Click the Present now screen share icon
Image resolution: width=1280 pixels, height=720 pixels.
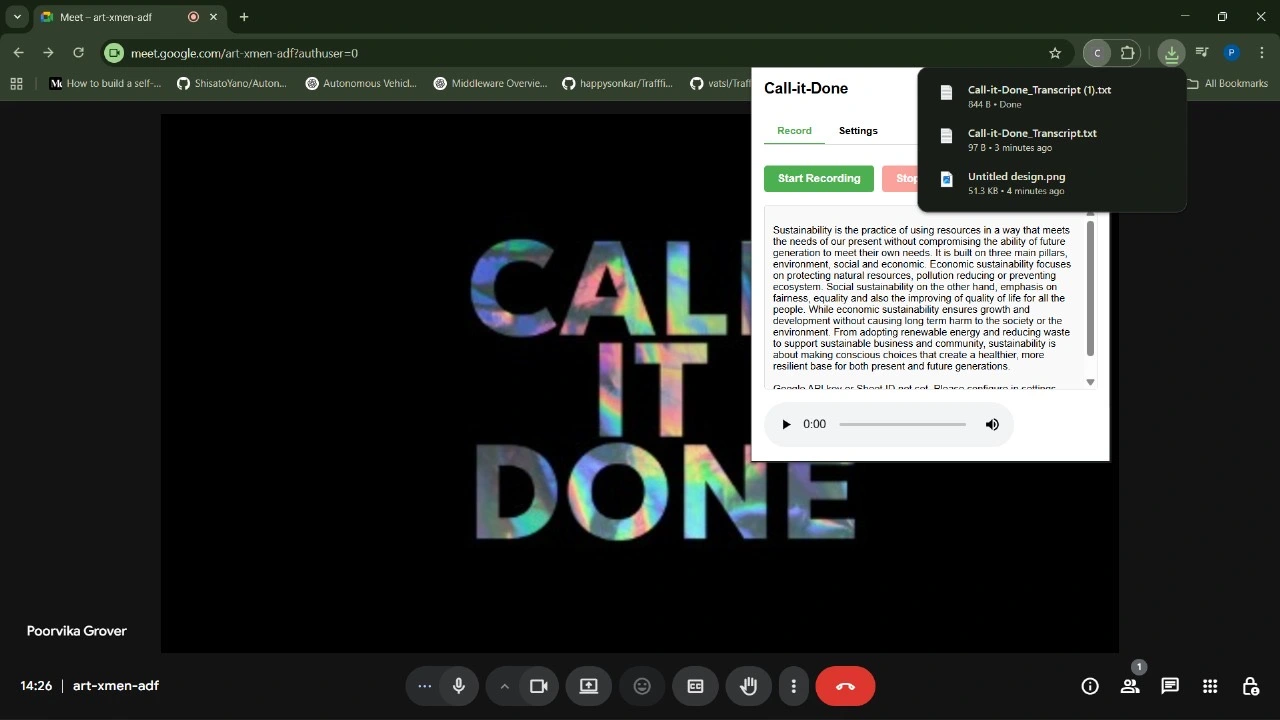pos(588,686)
